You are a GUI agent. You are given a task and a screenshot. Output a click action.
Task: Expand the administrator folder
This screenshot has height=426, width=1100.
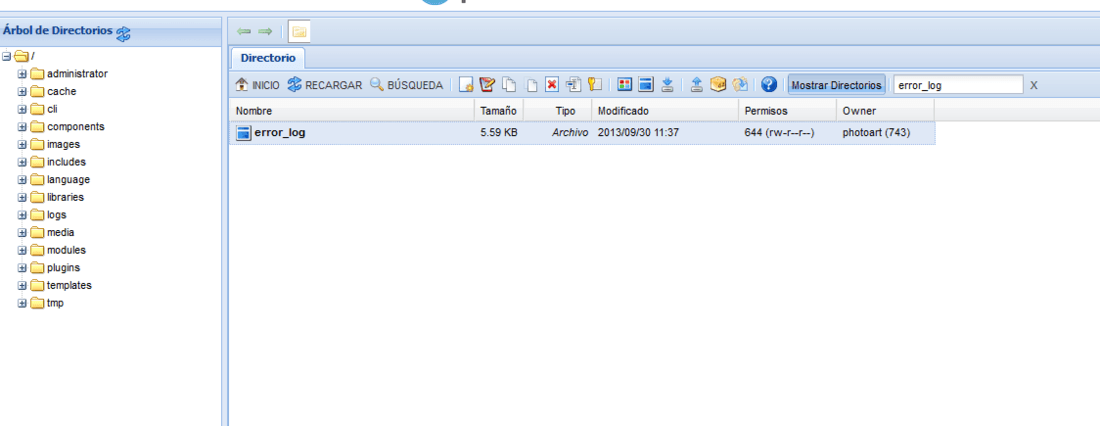[x=22, y=74]
